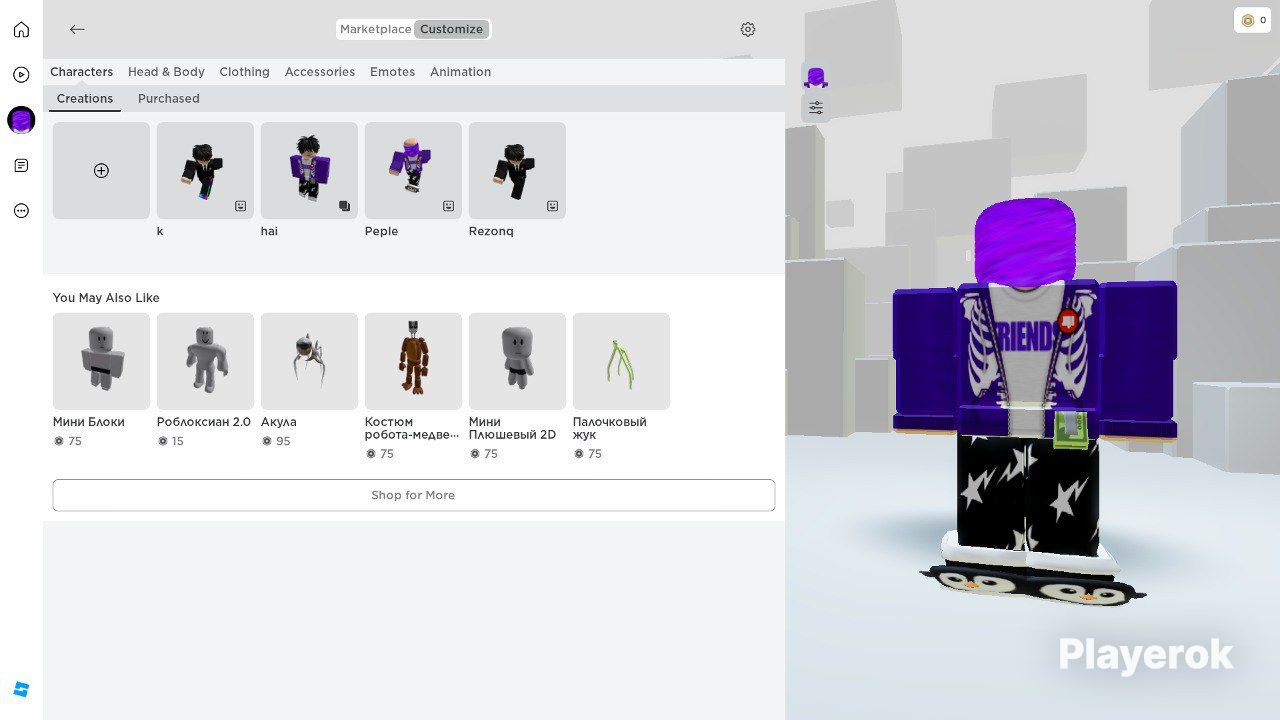Open the Clothing tab
The width and height of the screenshot is (1280, 720).
click(245, 72)
